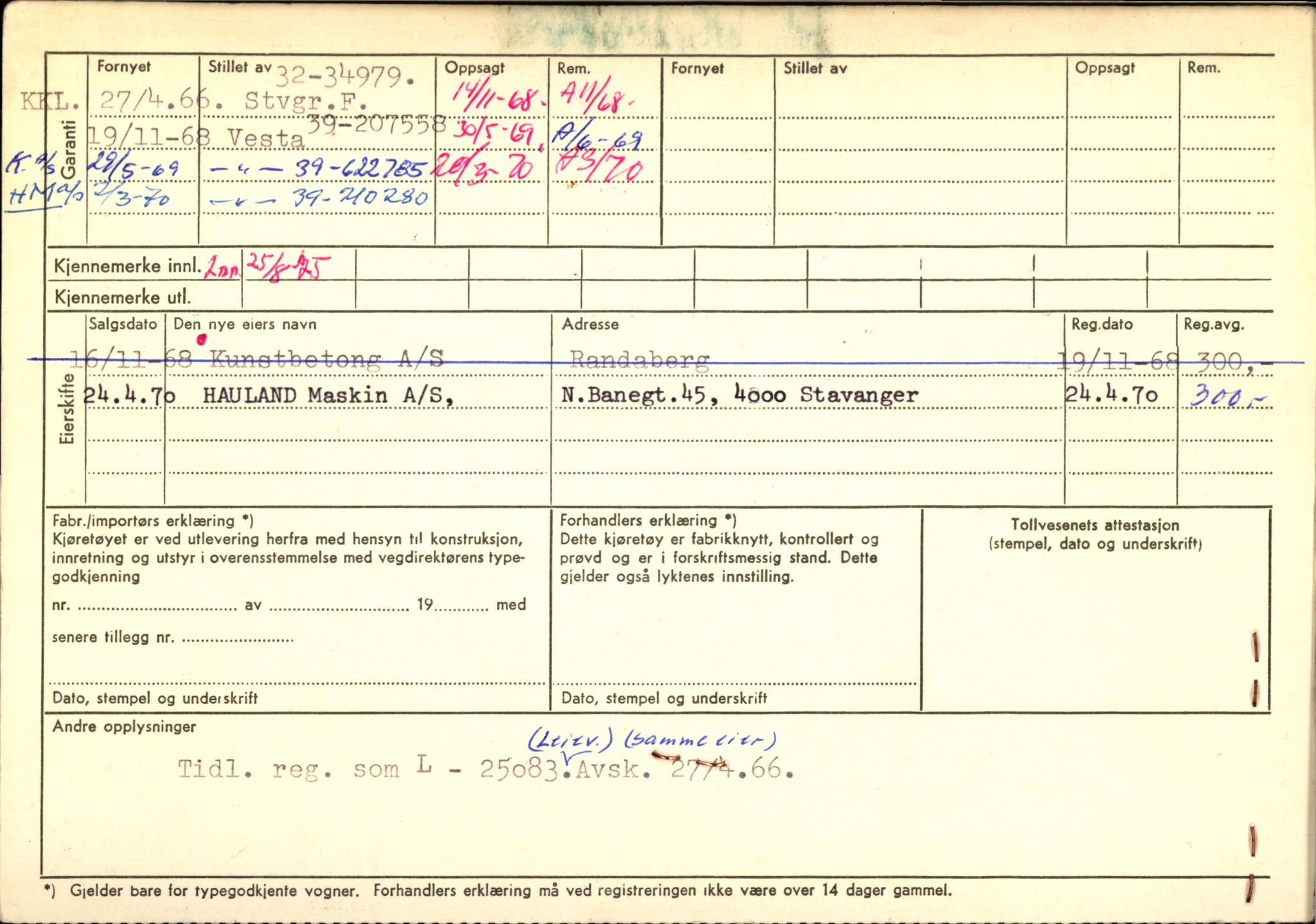Click handwritten number '39-622785'
The width and height of the screenshot is (1316, 924).
(360, 169)
